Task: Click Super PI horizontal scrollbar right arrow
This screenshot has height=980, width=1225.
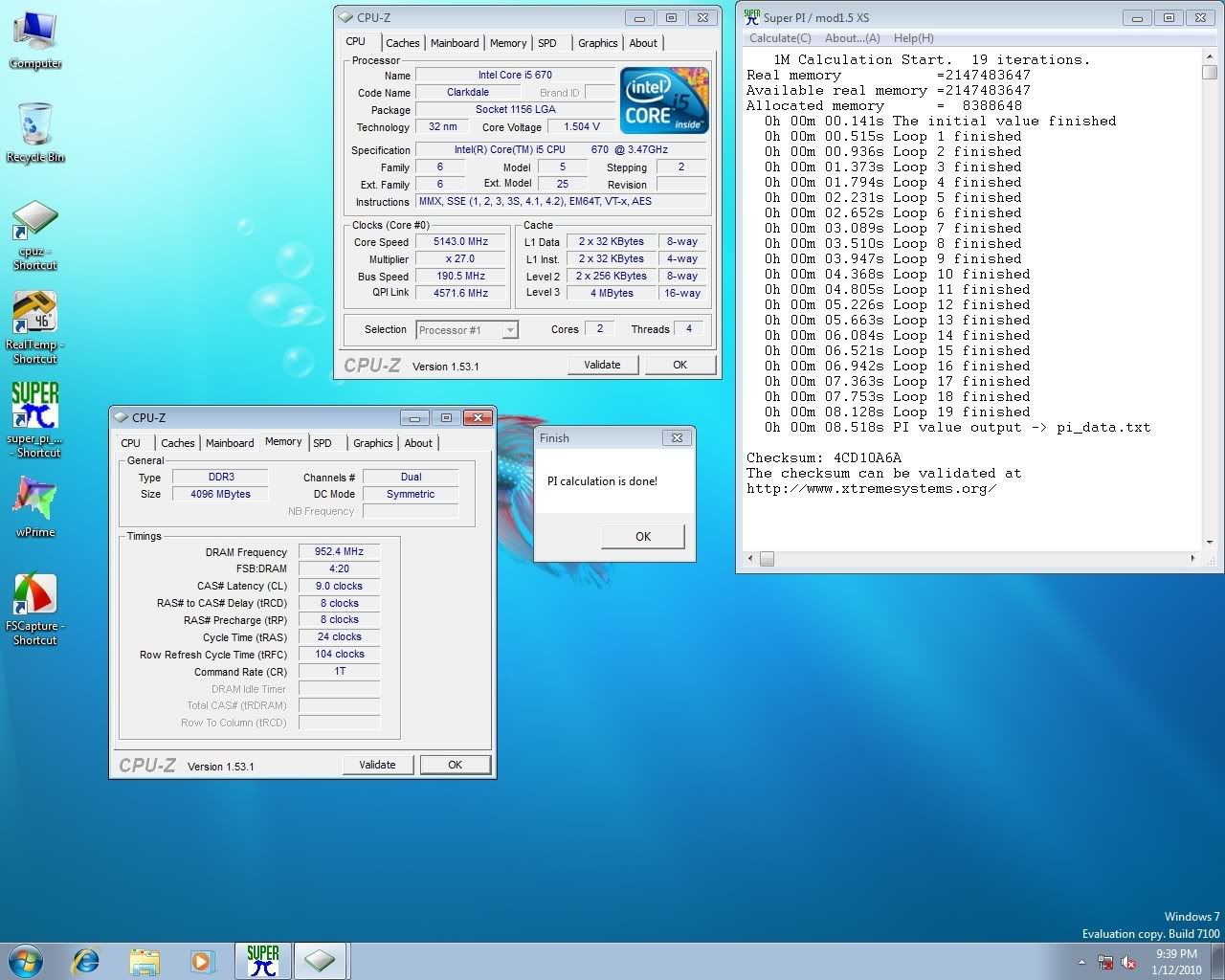Action: pos(1192,558)
